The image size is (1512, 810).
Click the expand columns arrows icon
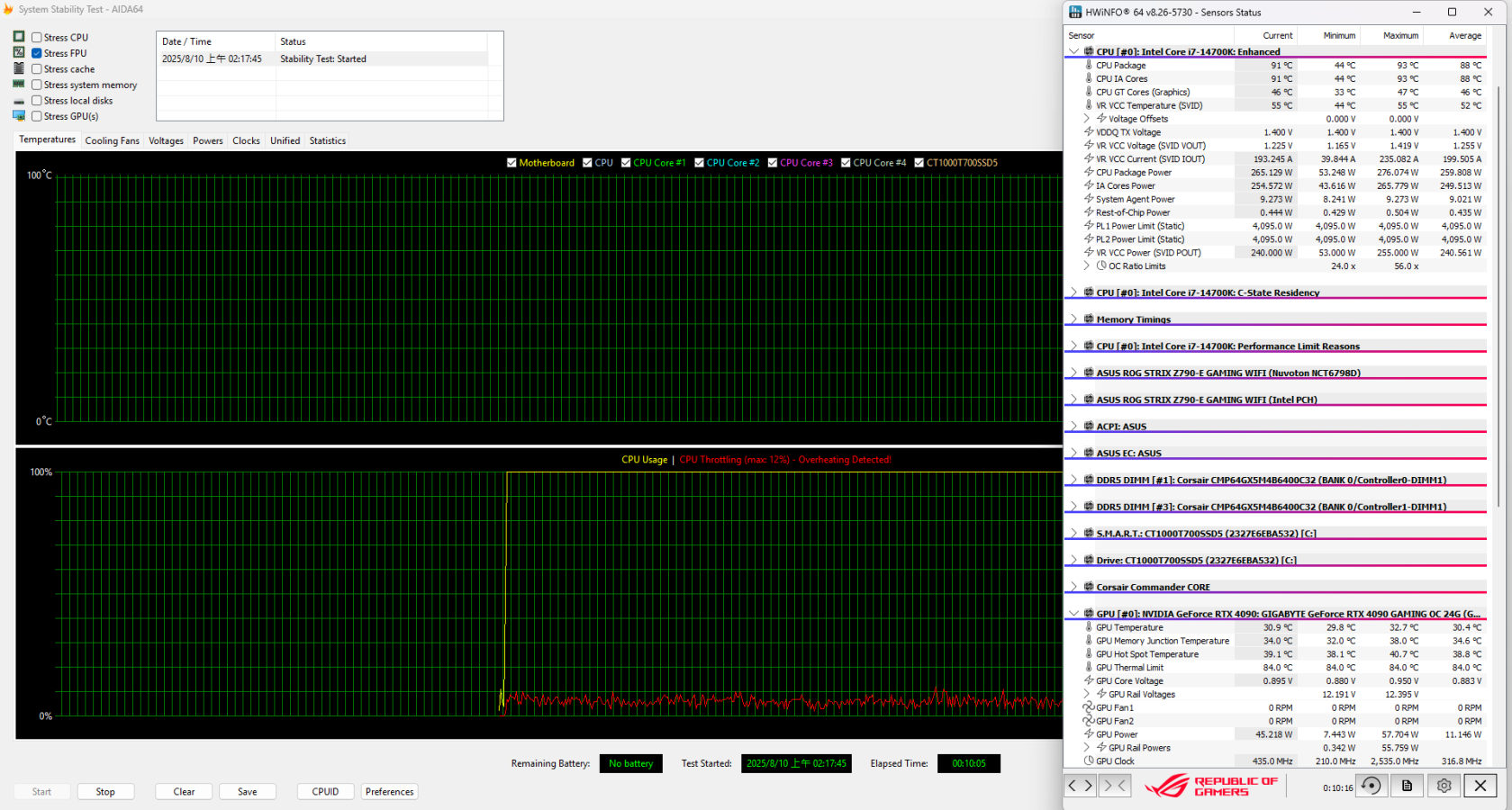pos(1080,786)
